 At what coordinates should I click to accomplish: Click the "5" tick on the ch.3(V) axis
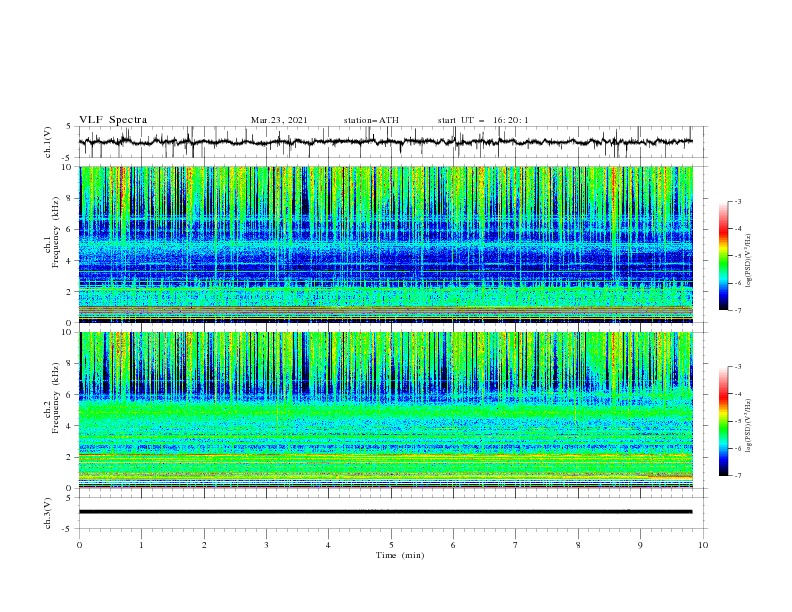click(x=69, y=498)
